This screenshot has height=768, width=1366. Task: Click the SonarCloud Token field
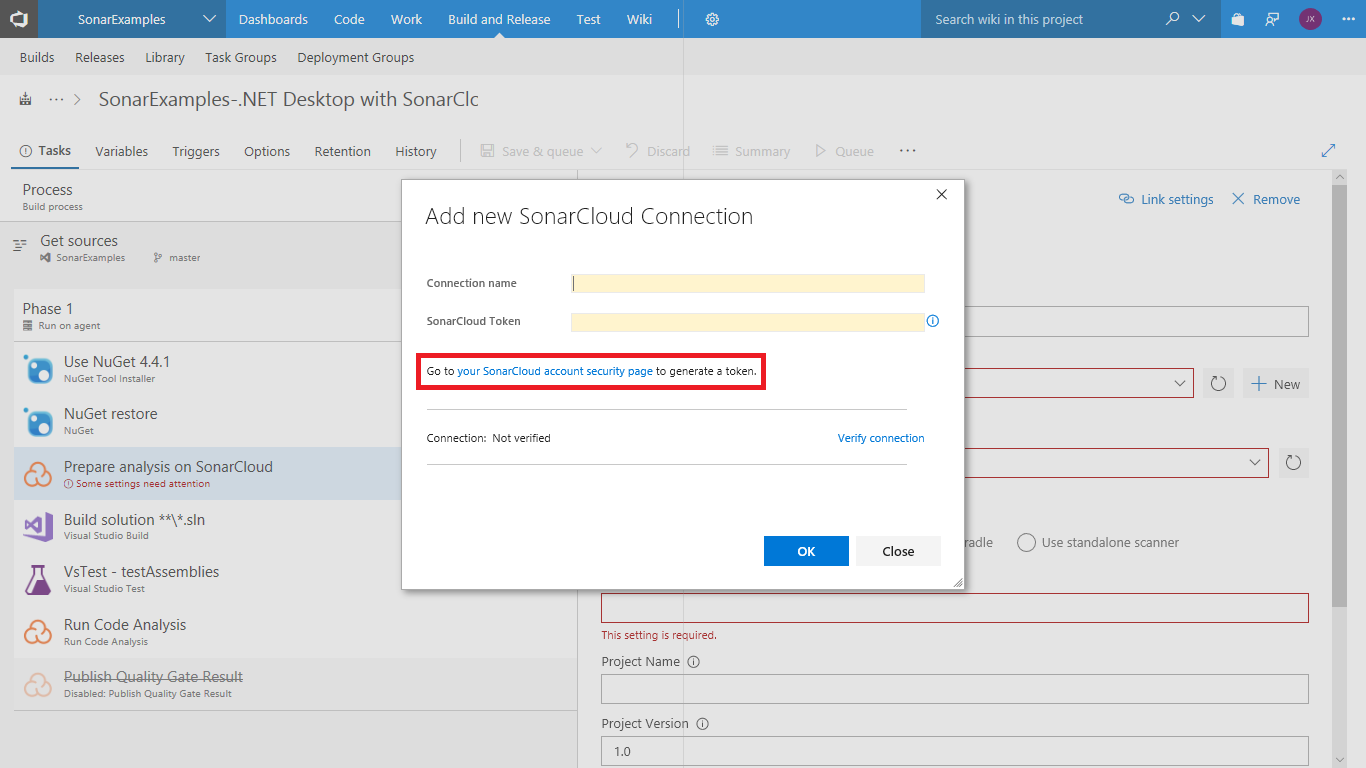click(748, 322)
